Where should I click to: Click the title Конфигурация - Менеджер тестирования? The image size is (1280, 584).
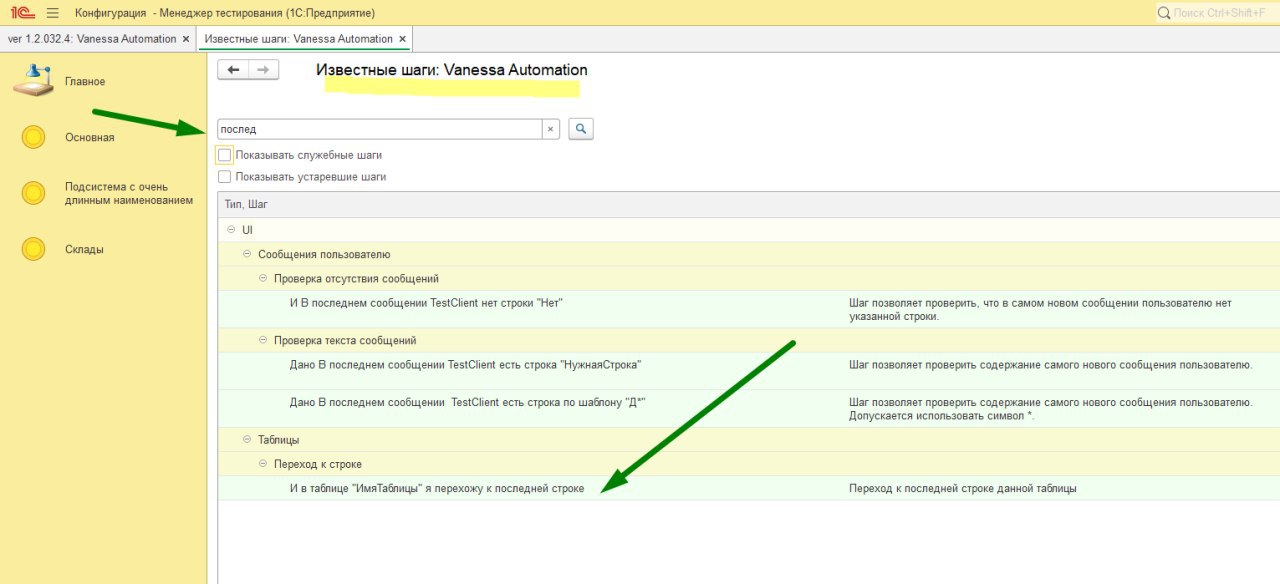pos(225,13)
